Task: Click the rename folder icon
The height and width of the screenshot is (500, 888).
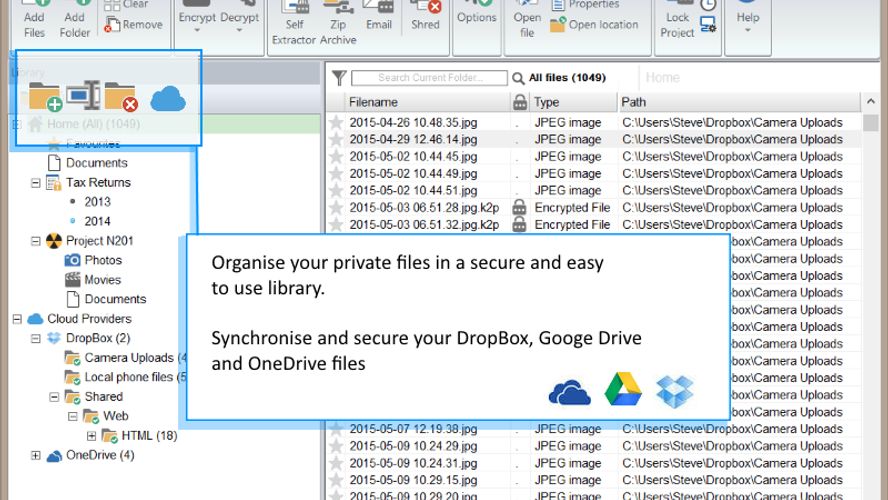Action: 83,95
